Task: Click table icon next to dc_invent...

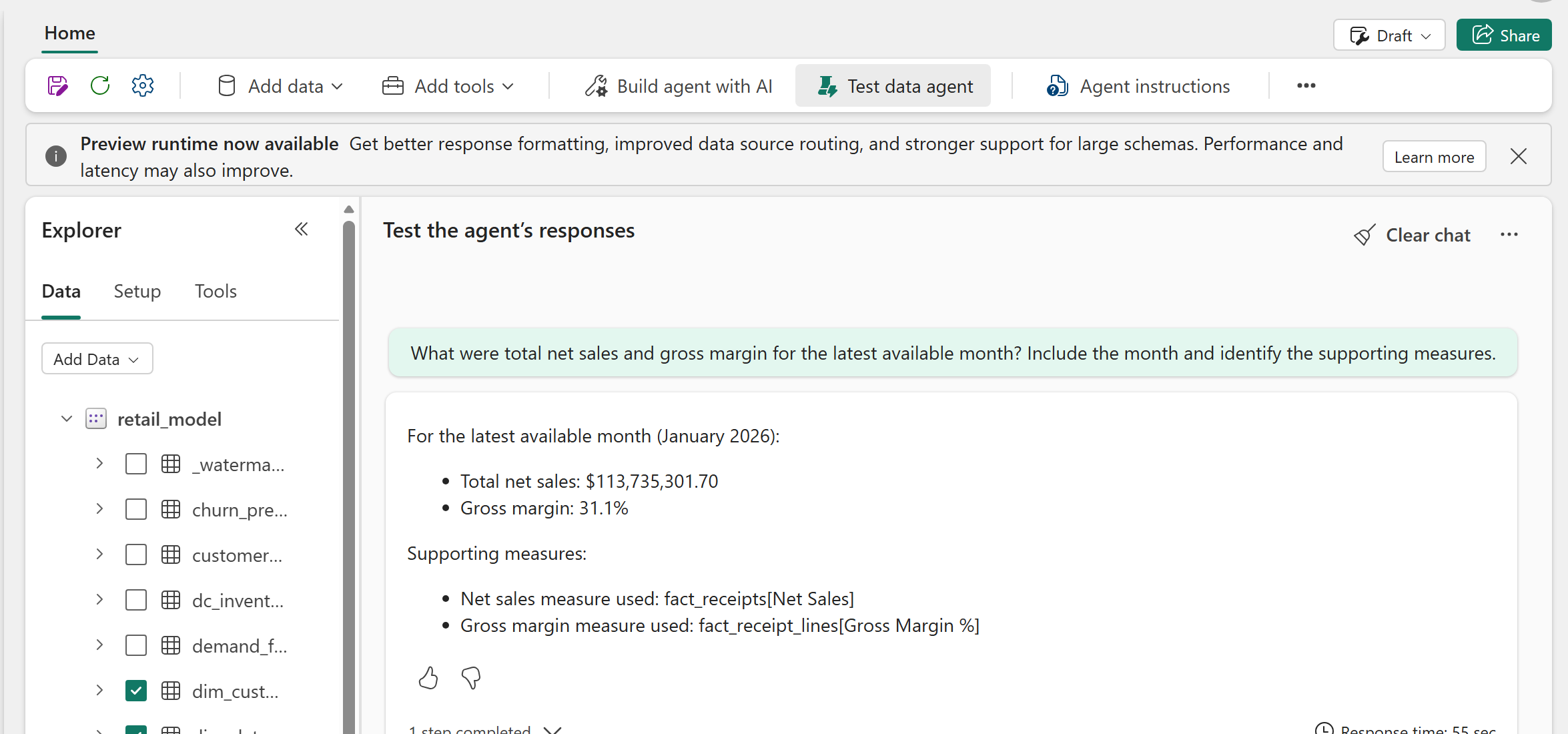Action: (171, 601)
